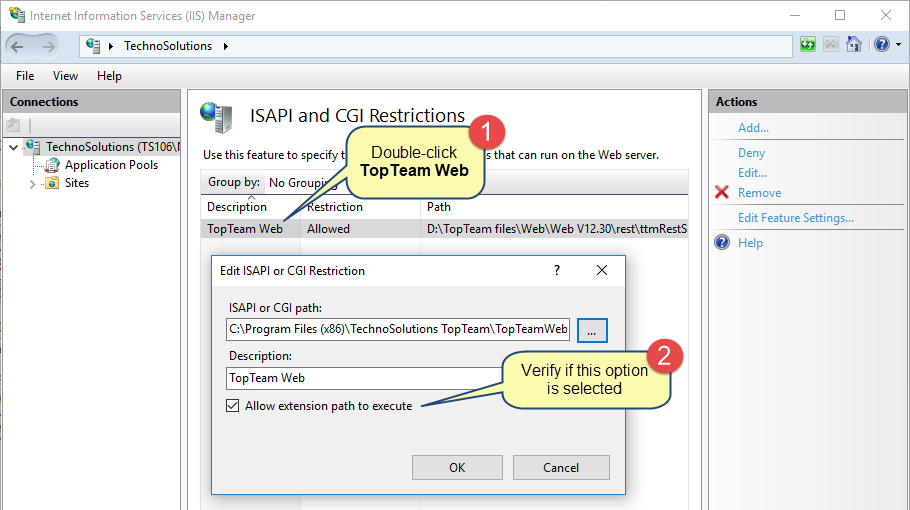910x510 pixels.
Task: Click the Stop icon in toolbar
Action: coord(830,44)
